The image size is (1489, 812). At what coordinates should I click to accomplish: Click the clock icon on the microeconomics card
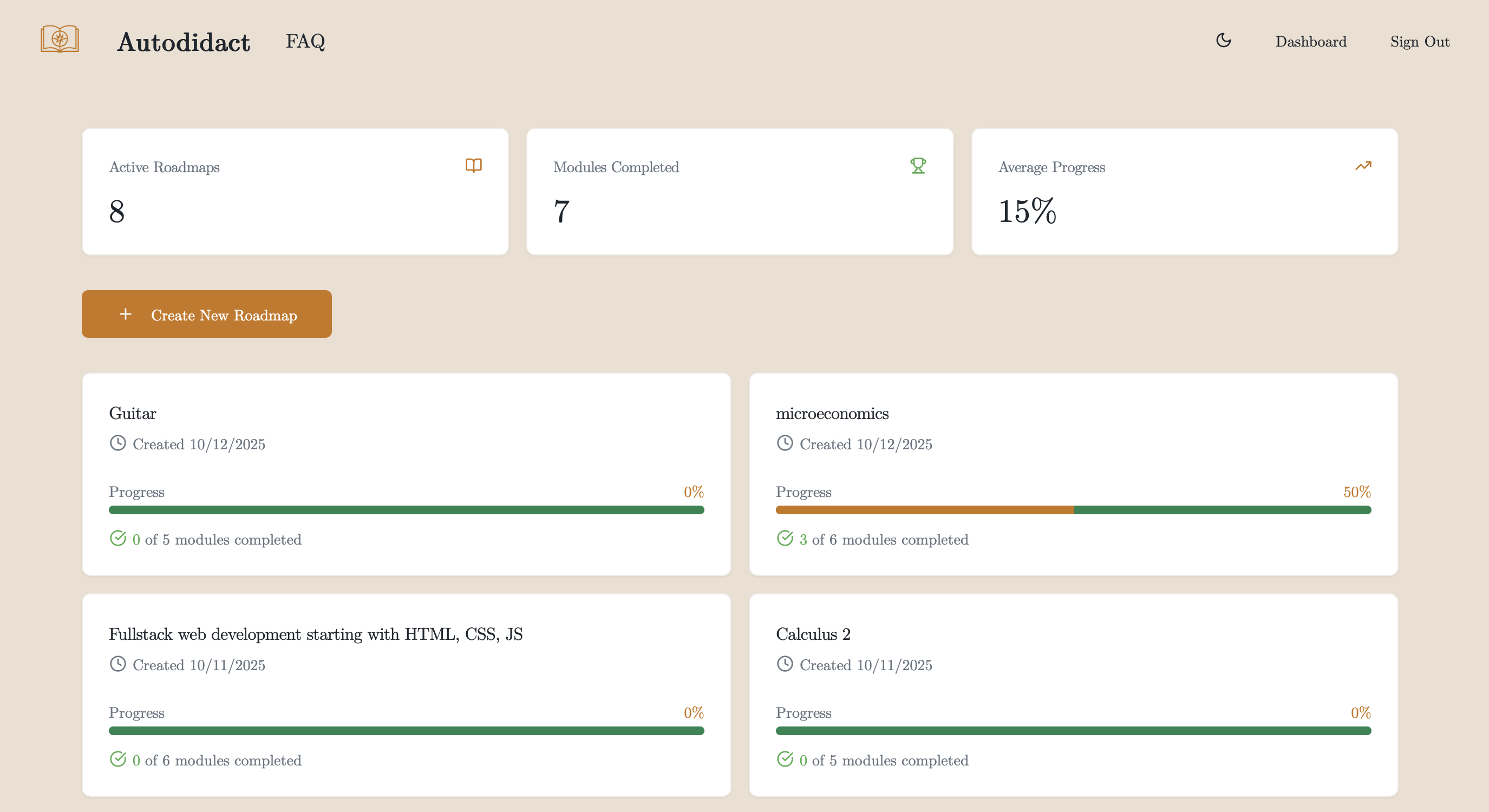tap(785, 443)
